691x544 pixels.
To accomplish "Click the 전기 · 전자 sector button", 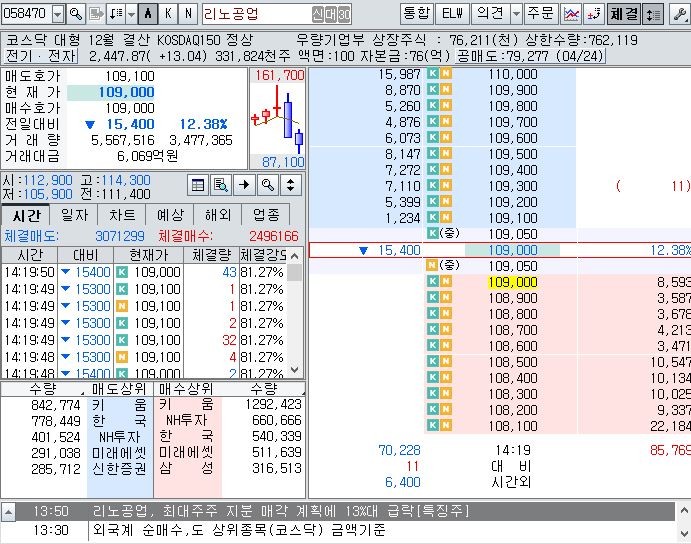I will coord(41,56).
